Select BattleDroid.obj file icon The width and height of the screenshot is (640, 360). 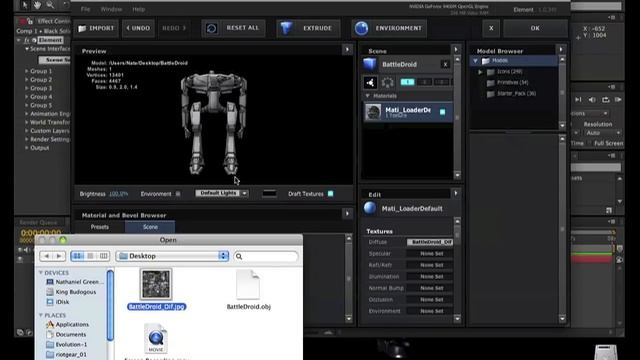[248, 284]
